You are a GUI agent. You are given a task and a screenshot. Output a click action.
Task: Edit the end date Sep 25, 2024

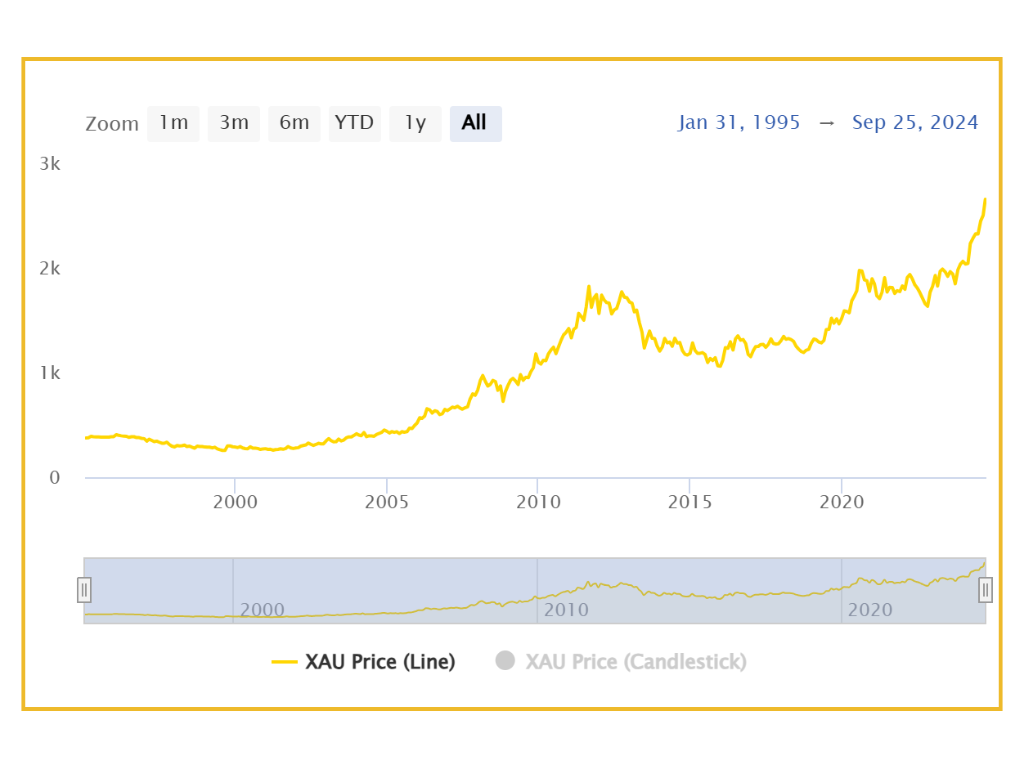[x=915, y=123]
